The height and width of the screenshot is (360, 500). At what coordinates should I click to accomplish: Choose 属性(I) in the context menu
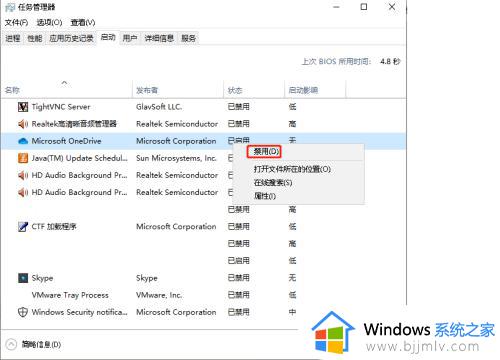point(265,196)
